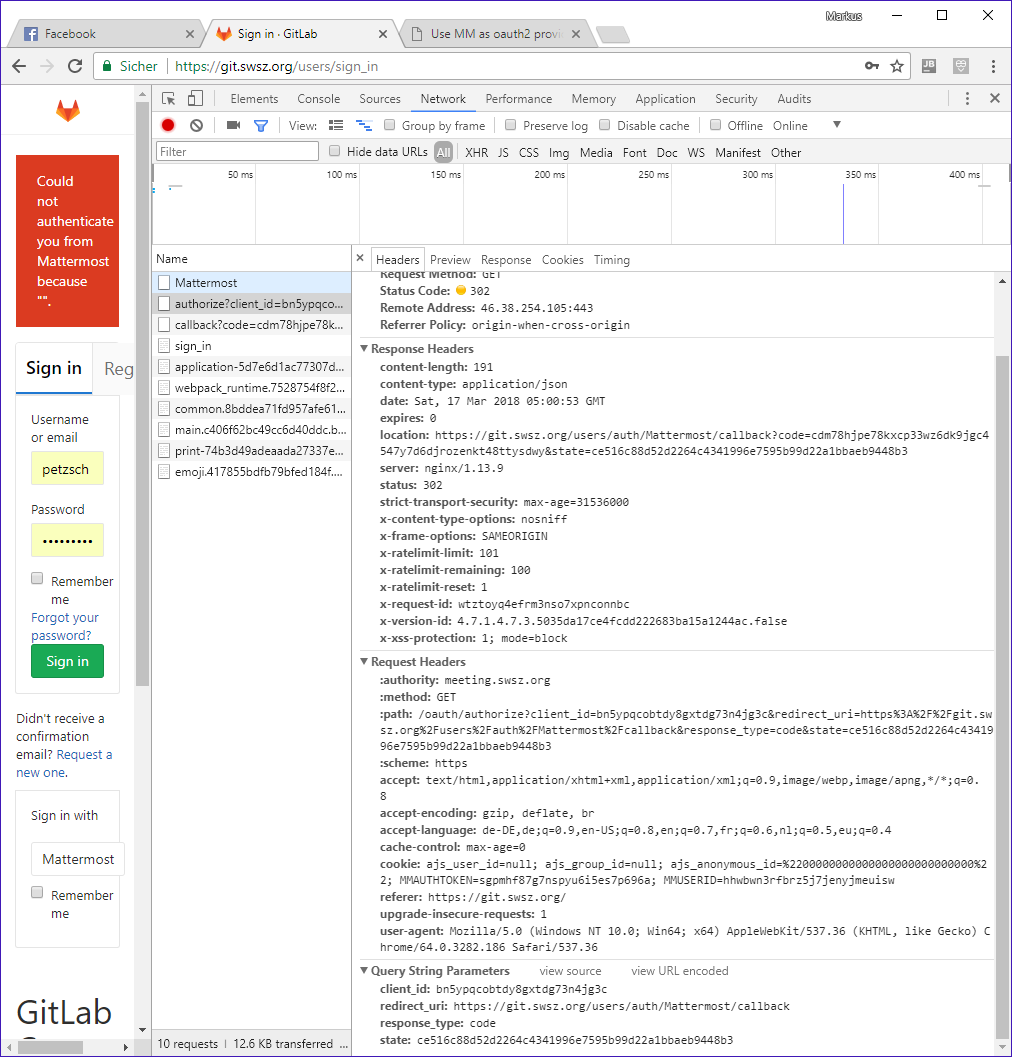Click the Username or email field

pyautogui.click(x=67, y=469)
